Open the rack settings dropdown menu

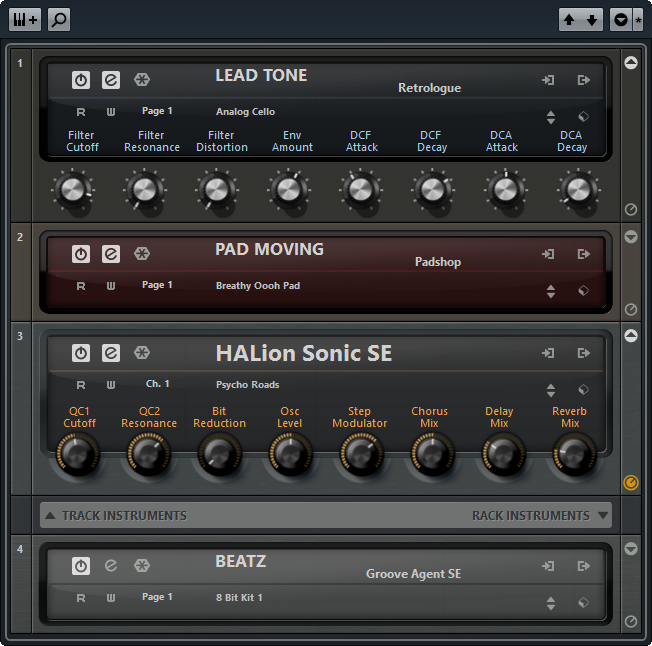[621, 20]
